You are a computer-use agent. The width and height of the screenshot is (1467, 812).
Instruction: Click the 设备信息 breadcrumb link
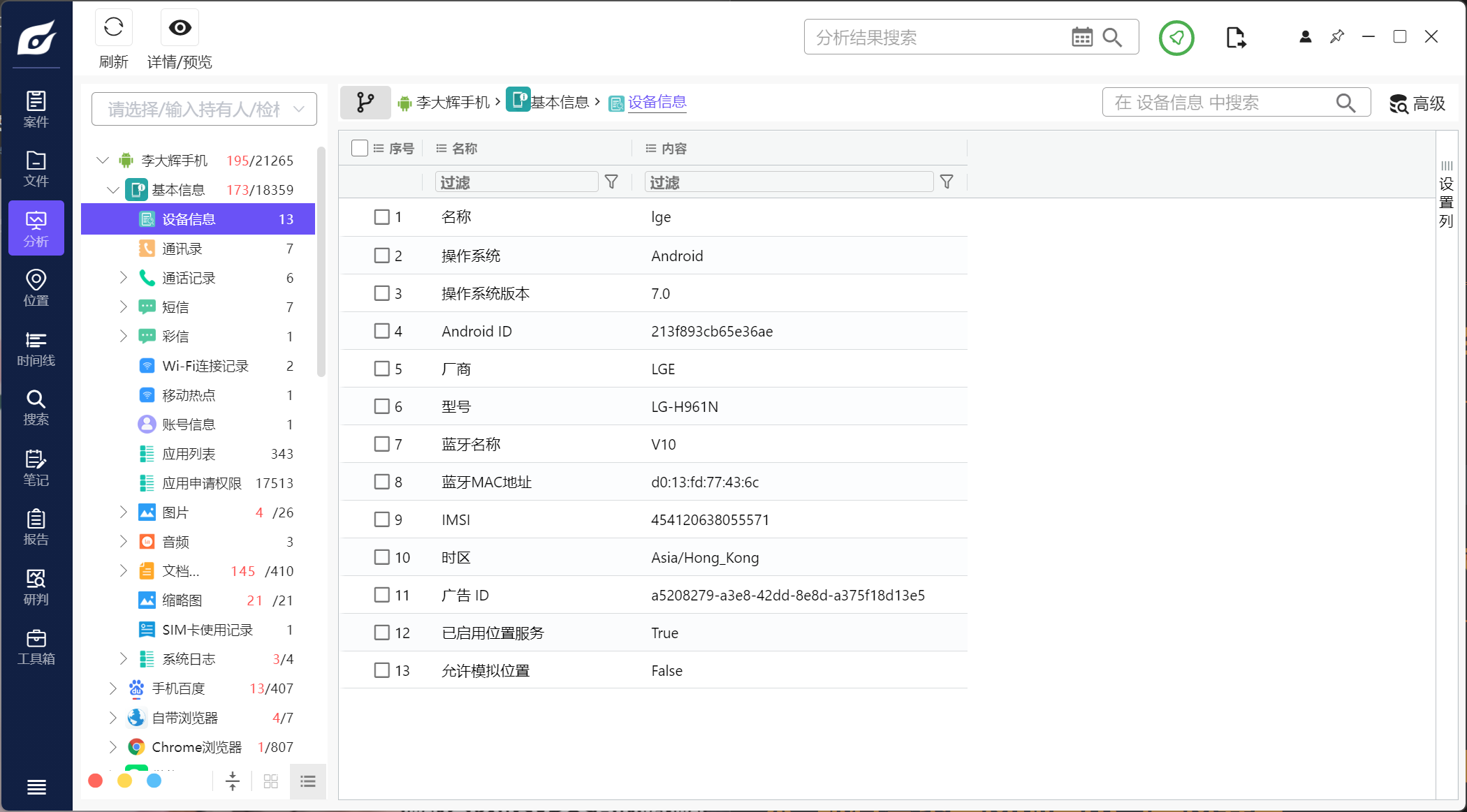tap(657, 103)
